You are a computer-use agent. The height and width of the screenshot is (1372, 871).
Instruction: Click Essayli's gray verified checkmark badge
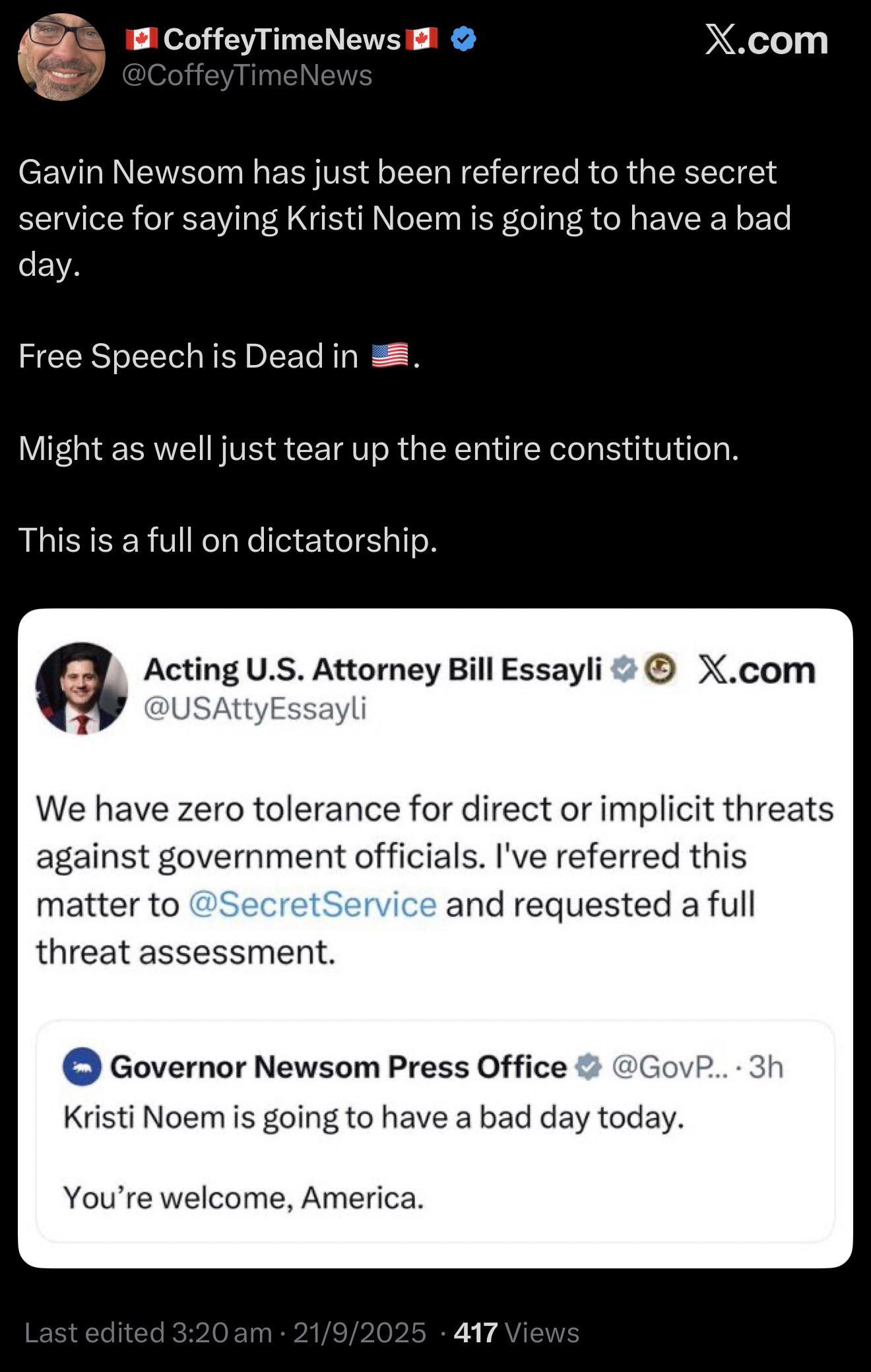tap(623, 670)
